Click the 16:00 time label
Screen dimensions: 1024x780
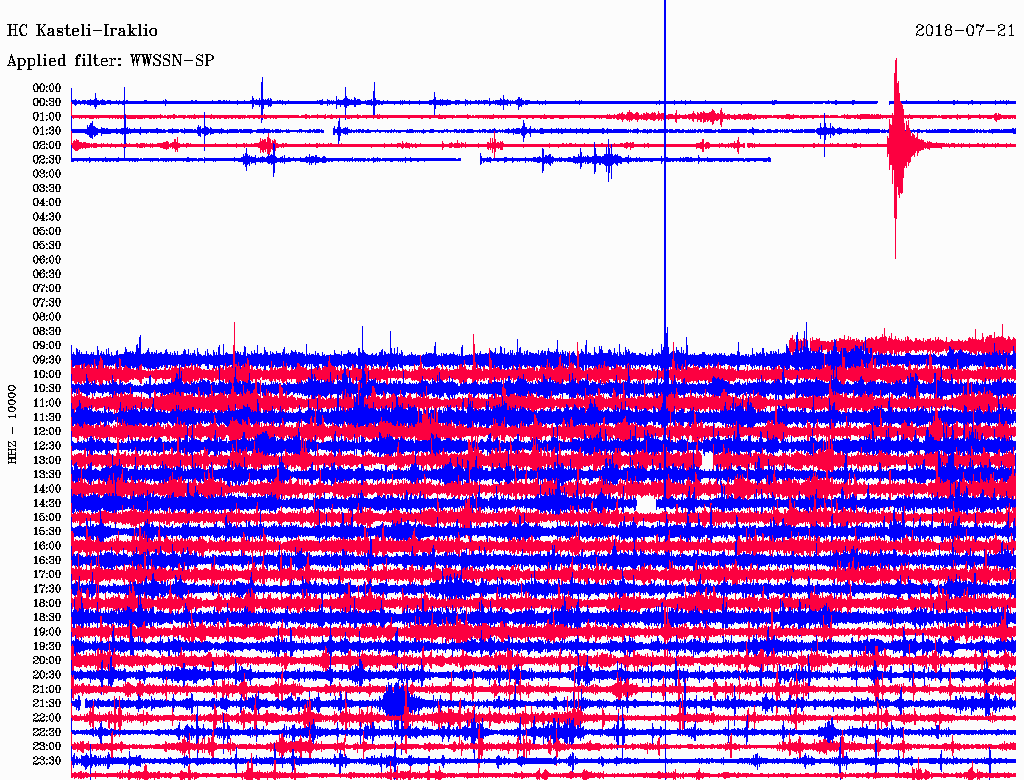click(47, 546)
